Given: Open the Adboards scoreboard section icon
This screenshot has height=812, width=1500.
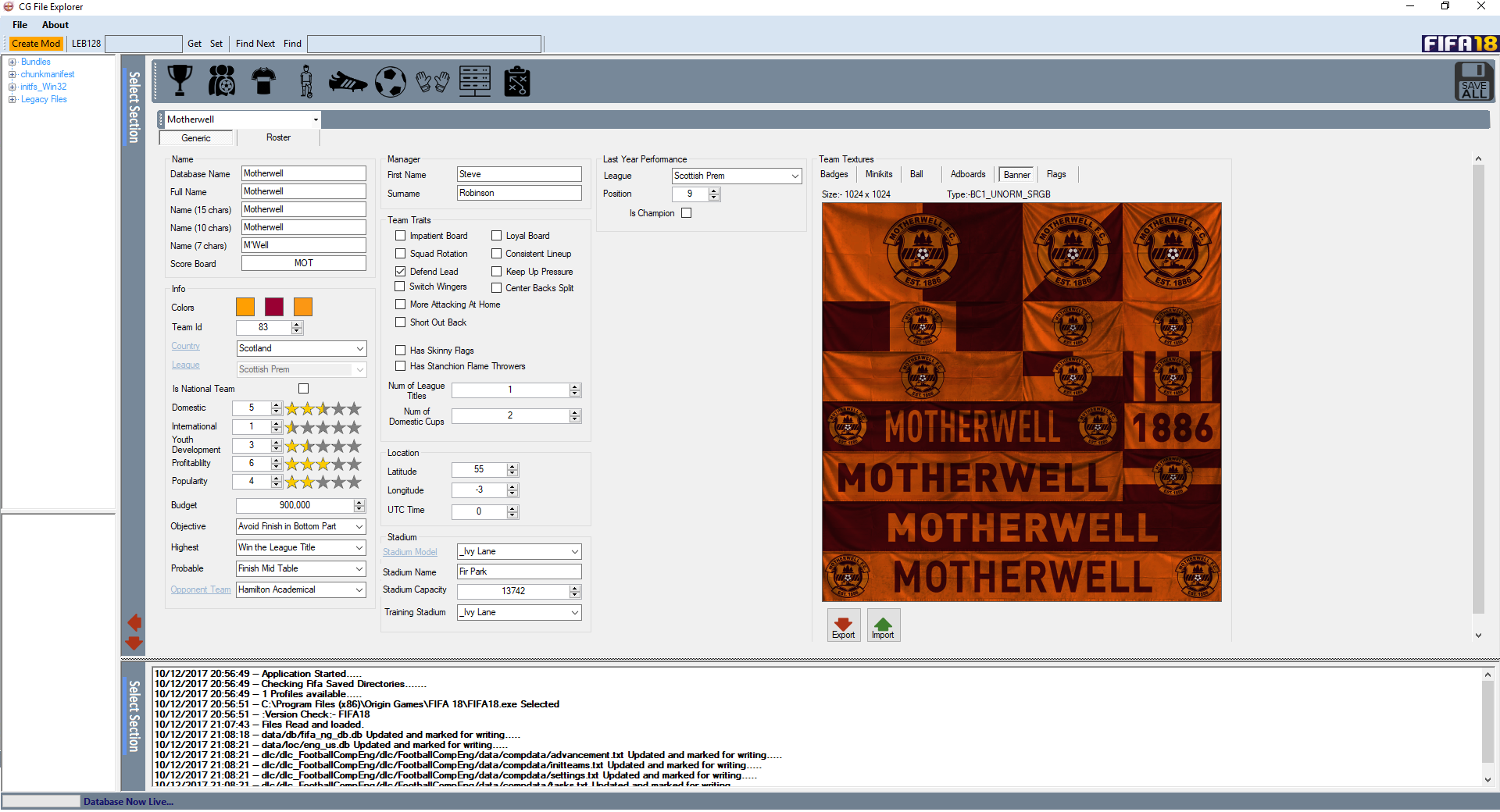Looking at the screenshot, I should click(475, 81).
